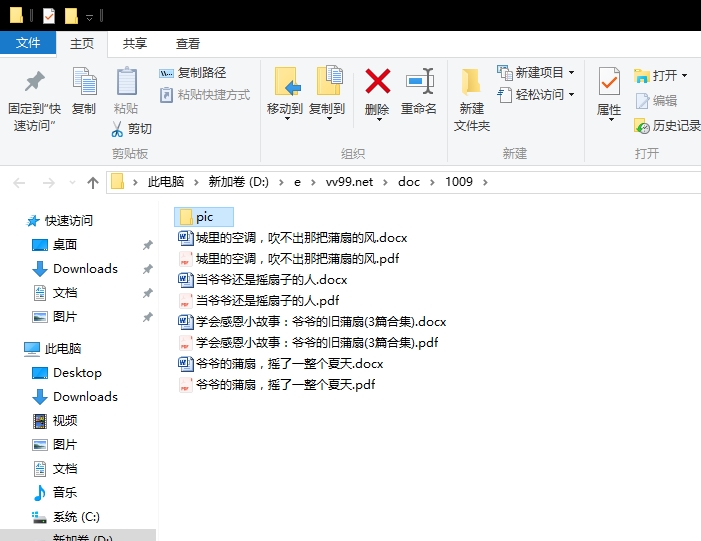The height and width of the screenshot is (541, 701).
Task: Click title bar New folder quick icon
Action: pyautogui.click(x=71, y=17)
